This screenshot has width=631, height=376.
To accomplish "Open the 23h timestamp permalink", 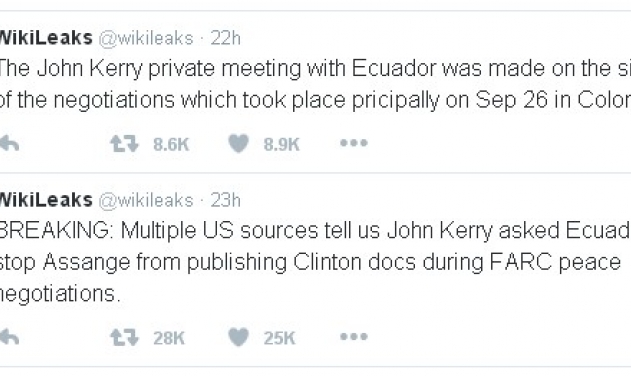I will click(x=225, y=200).
